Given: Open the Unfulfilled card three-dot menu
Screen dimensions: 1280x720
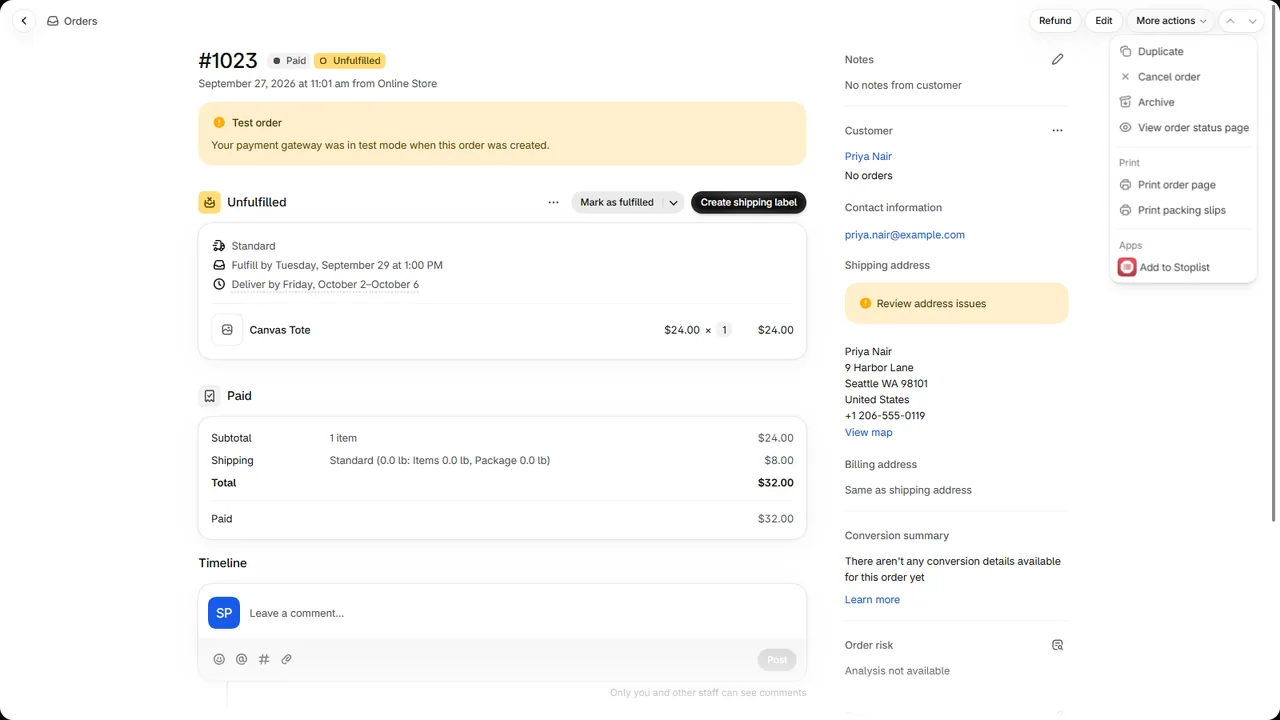Looking at the screenshot, I should pyautogui.click(x=553, y=202).
